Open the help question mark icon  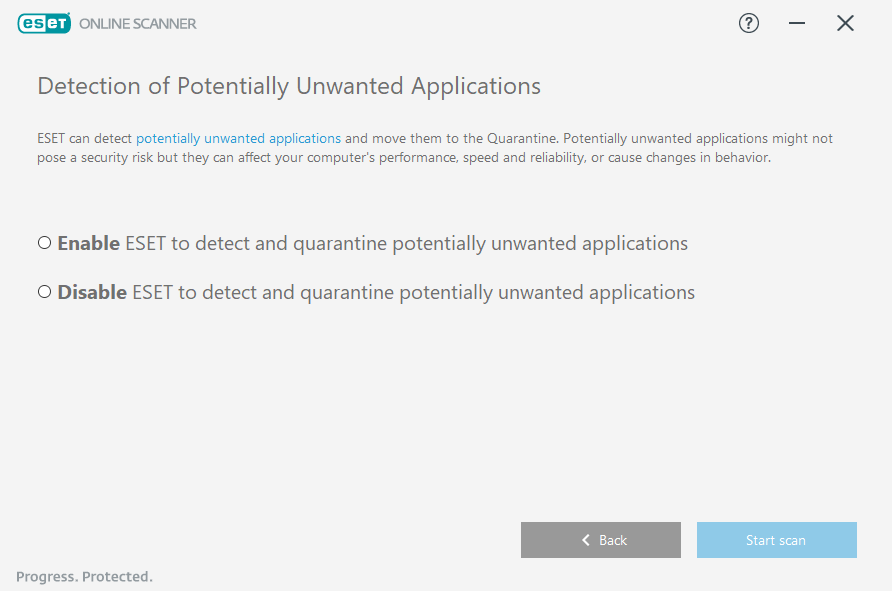click(749, 23)
